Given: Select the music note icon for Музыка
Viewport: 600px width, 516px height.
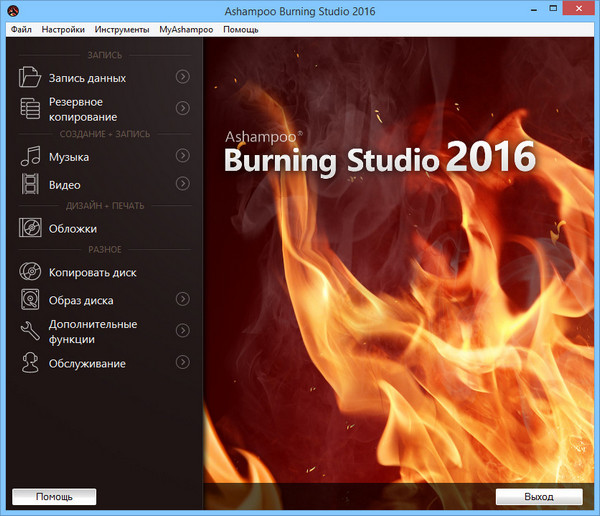Looking at the screenshot, I should point(31,157).
